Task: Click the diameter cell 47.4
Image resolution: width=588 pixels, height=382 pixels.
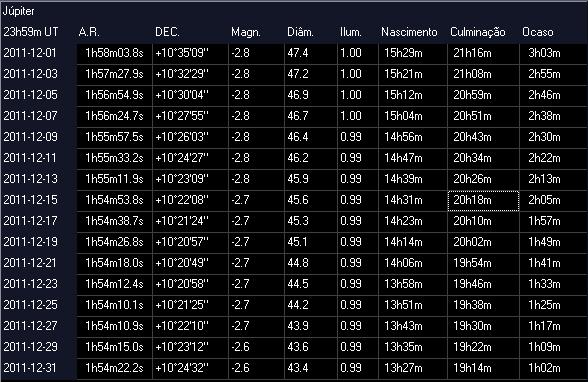Action: 311,53
